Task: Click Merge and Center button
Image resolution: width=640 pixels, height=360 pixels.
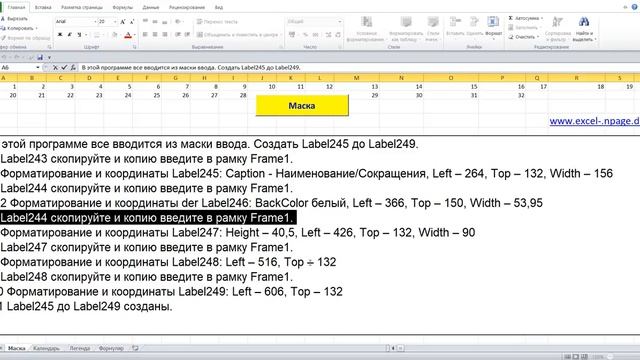Action: pyautogui.click(x=238, y=35)
